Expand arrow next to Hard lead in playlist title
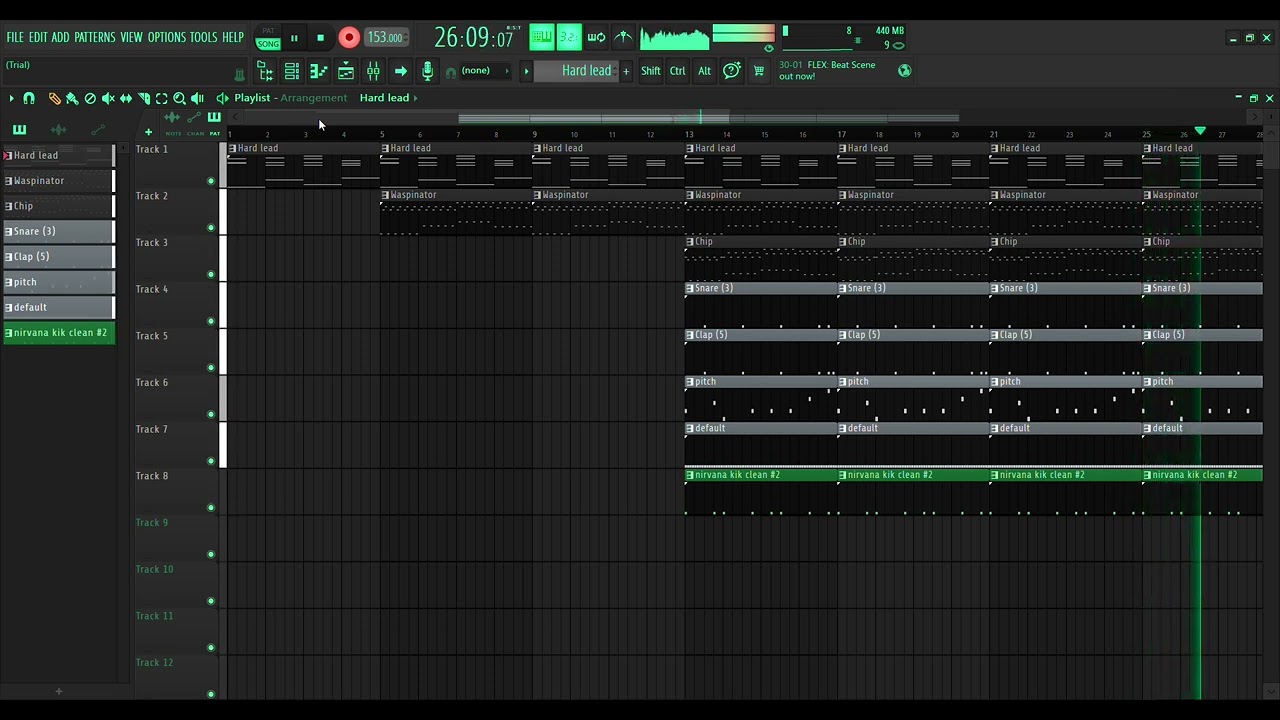 coord(415,98)
